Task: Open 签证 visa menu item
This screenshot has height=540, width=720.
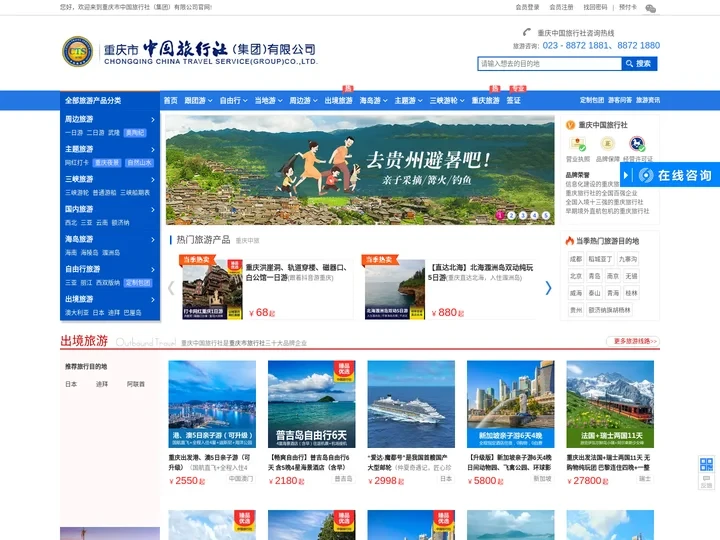Action: (513, 101)
